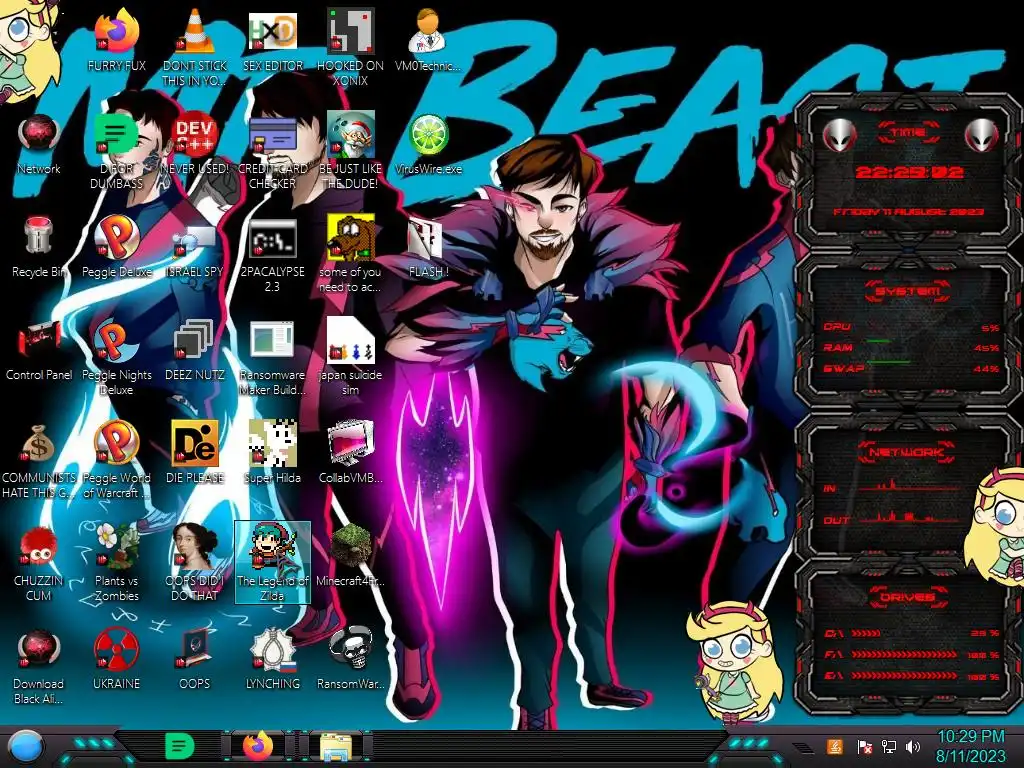The width and height of the screenshot is (1024, 768).
Task: Click the orange tray application icon
Action: (835, 746)
